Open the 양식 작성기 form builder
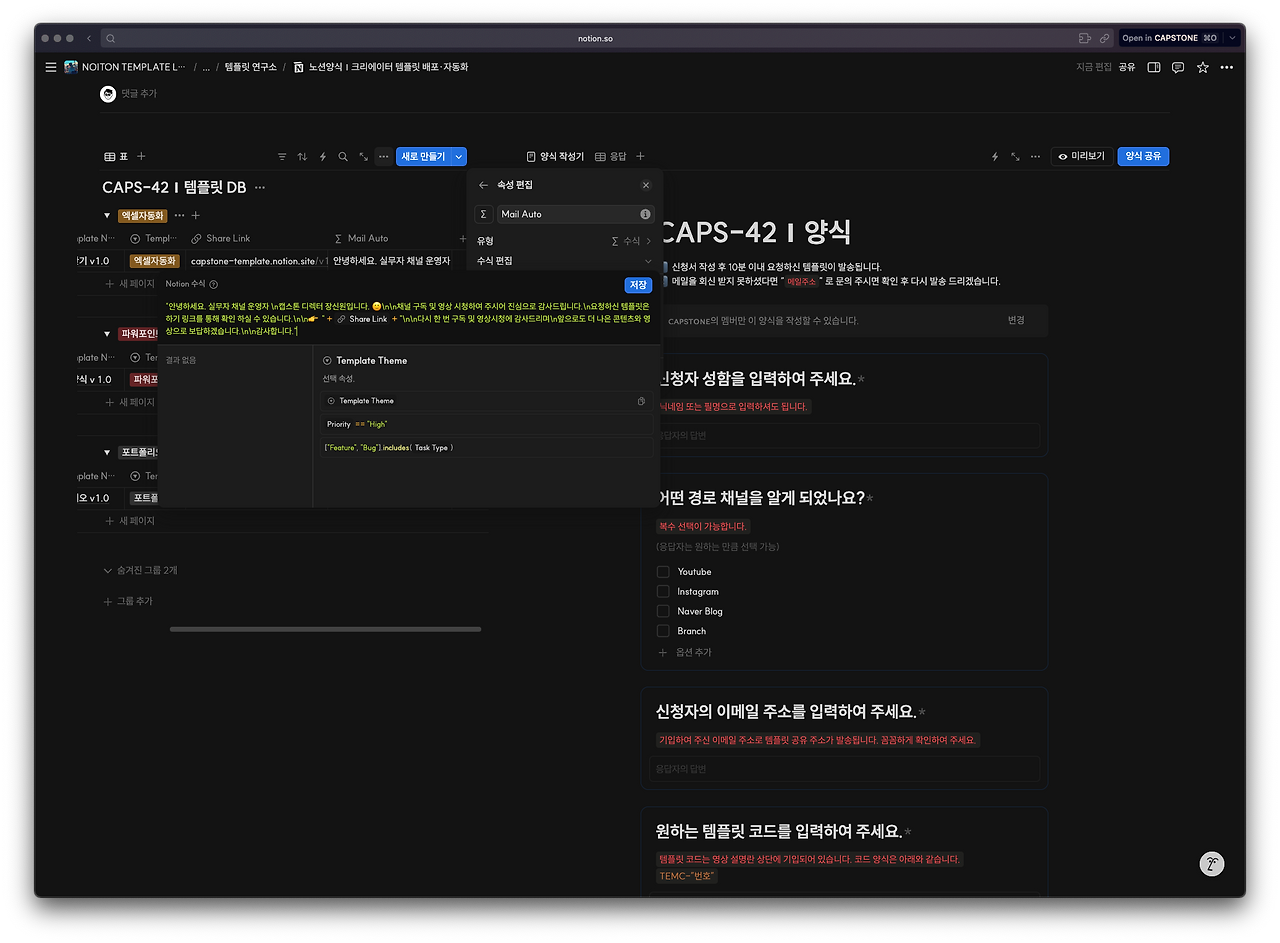 [560, 156]
